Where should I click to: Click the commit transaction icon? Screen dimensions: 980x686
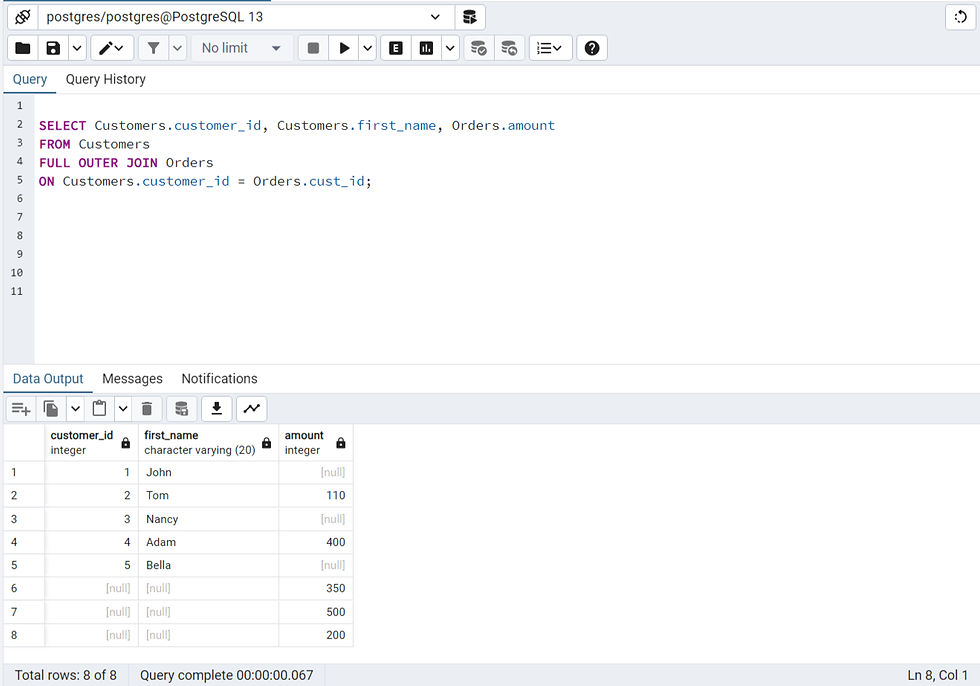479,48
